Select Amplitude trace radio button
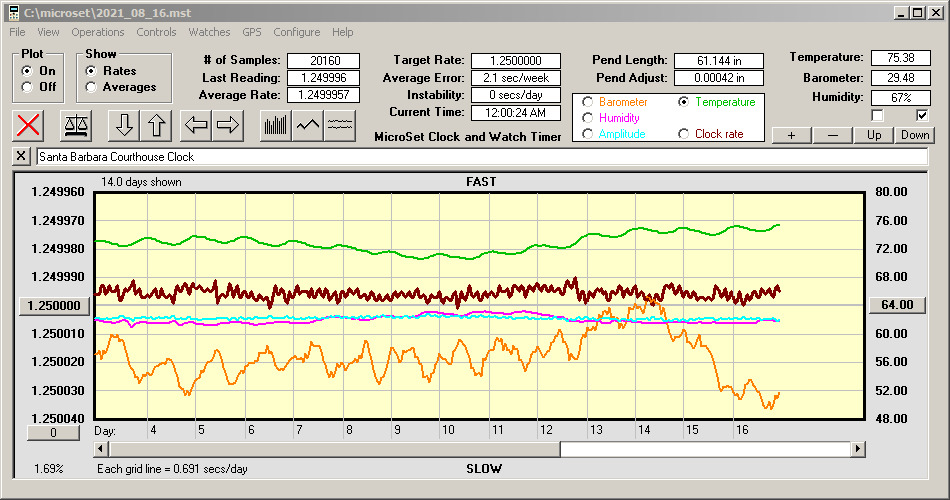The width and height of the screenshot is (950, 500). [x=587, y=134]
